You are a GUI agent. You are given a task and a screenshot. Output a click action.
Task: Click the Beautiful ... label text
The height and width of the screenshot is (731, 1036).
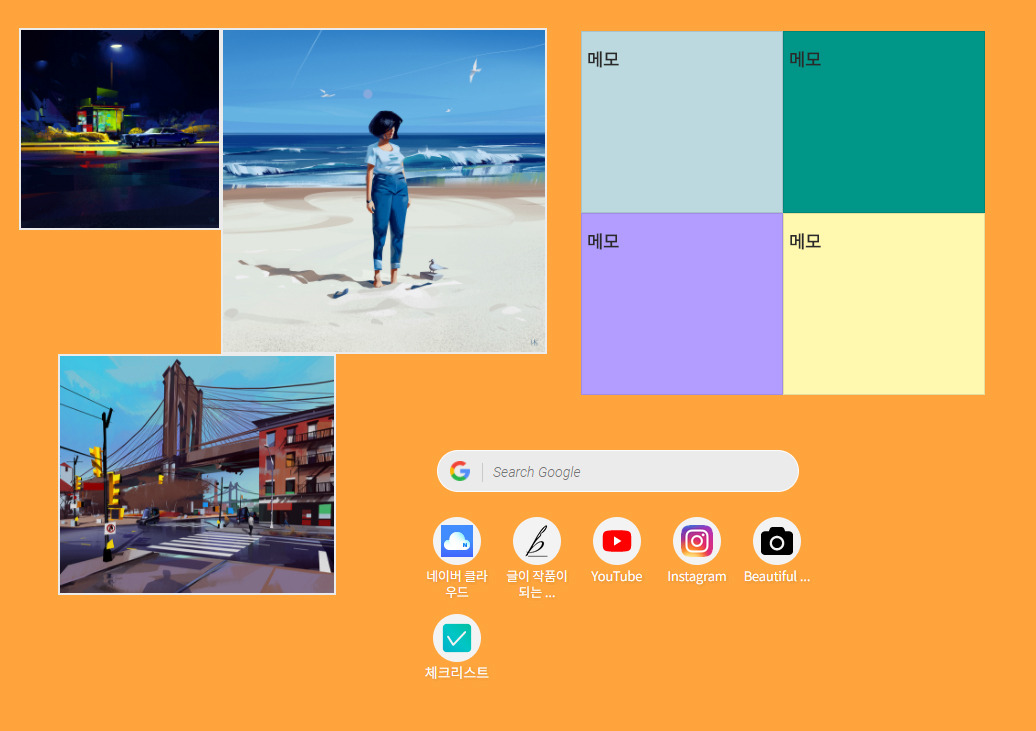[x=777, y=576]
